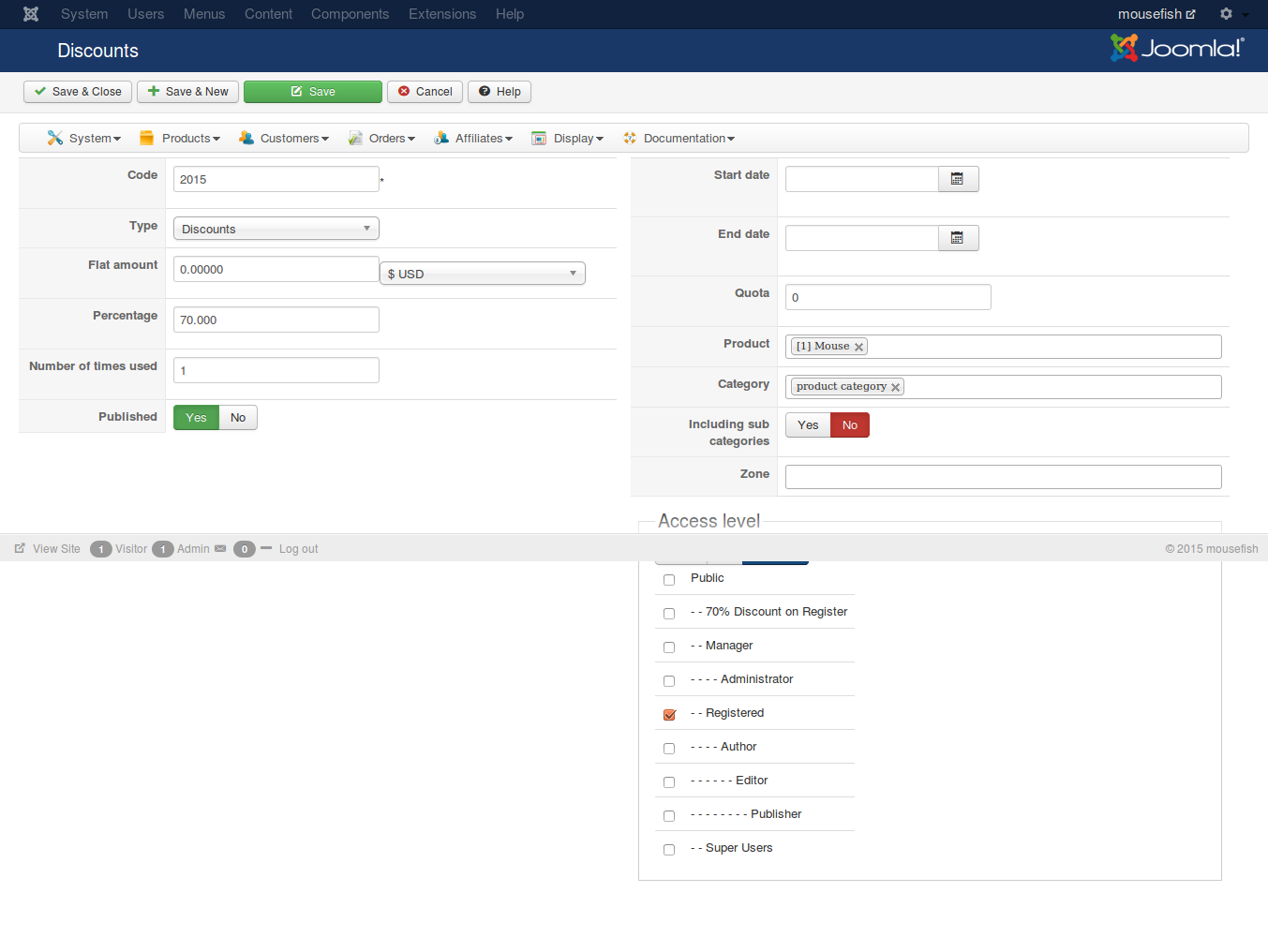Open the System menu in top bar
Viewport: 1268px width, 952px height.
84,14
